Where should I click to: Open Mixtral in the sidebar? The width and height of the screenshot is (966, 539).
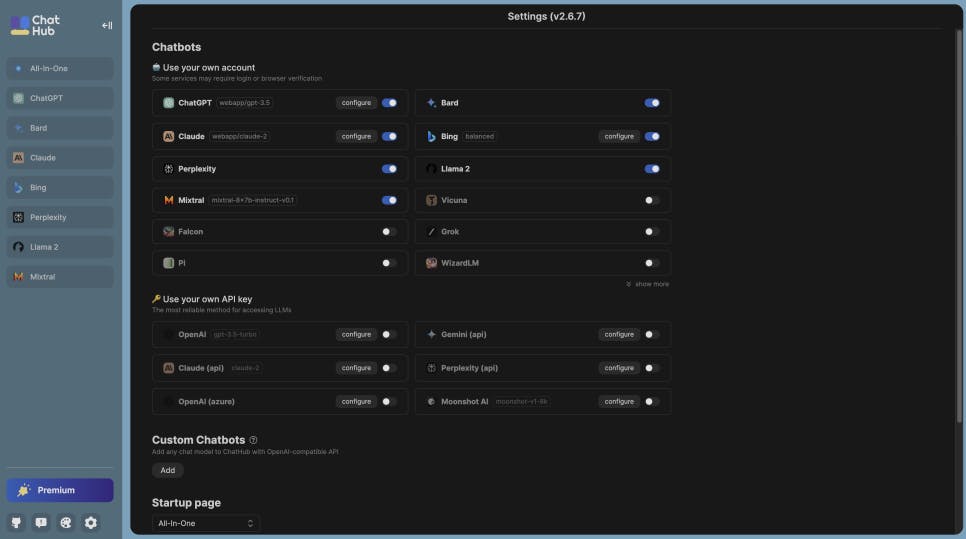pyautogui.click(x=60, y=277)
